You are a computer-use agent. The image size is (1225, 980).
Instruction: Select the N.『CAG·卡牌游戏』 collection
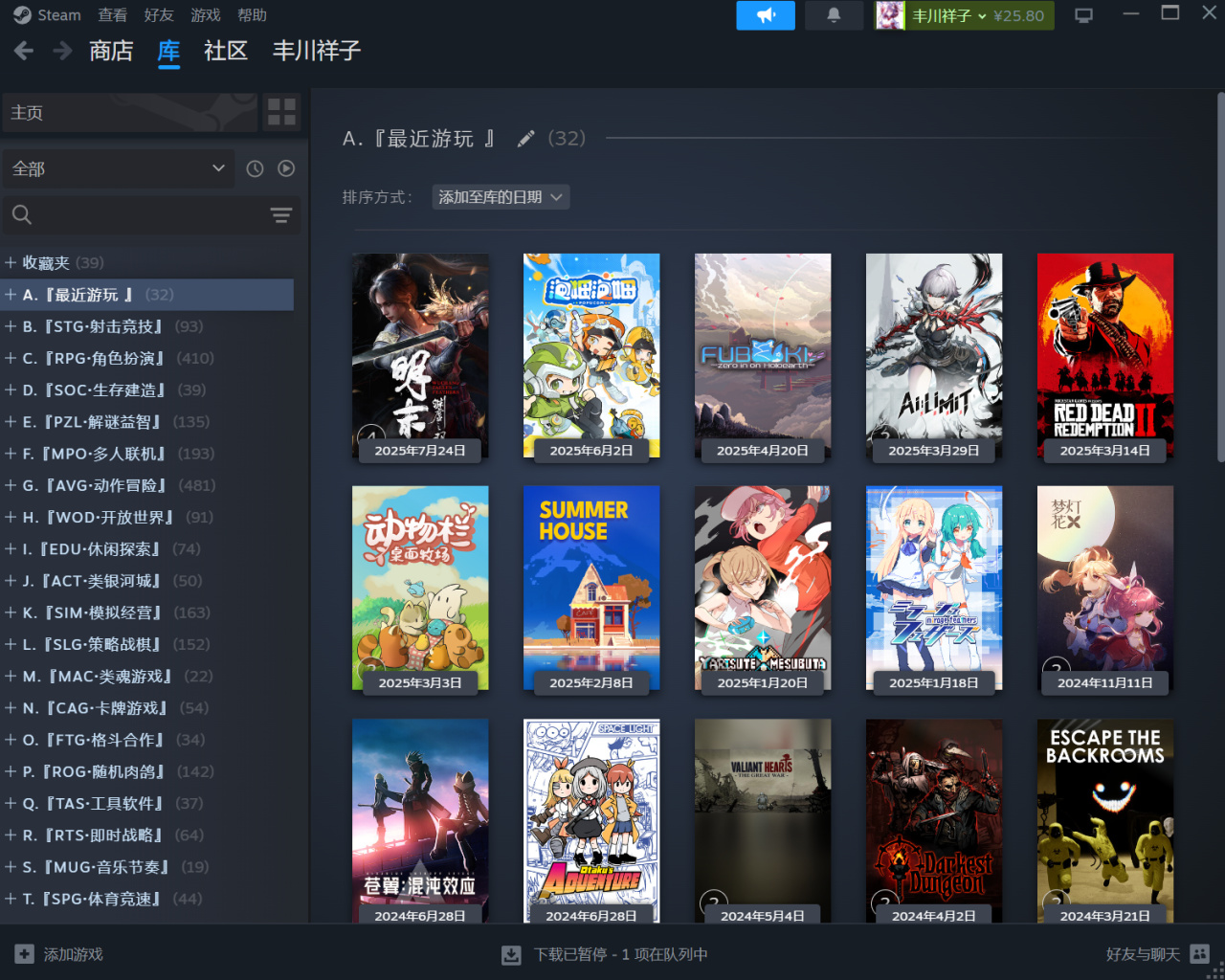click(x=147, y=708)
